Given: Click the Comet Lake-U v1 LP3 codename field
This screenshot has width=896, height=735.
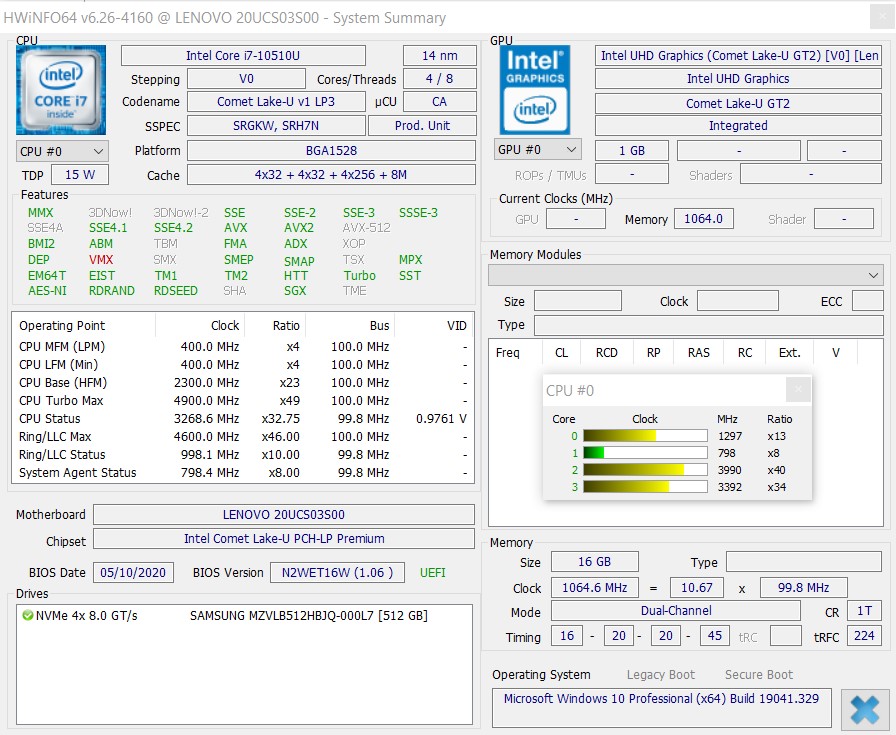Looking at the screenshot, I should point(276,102).
